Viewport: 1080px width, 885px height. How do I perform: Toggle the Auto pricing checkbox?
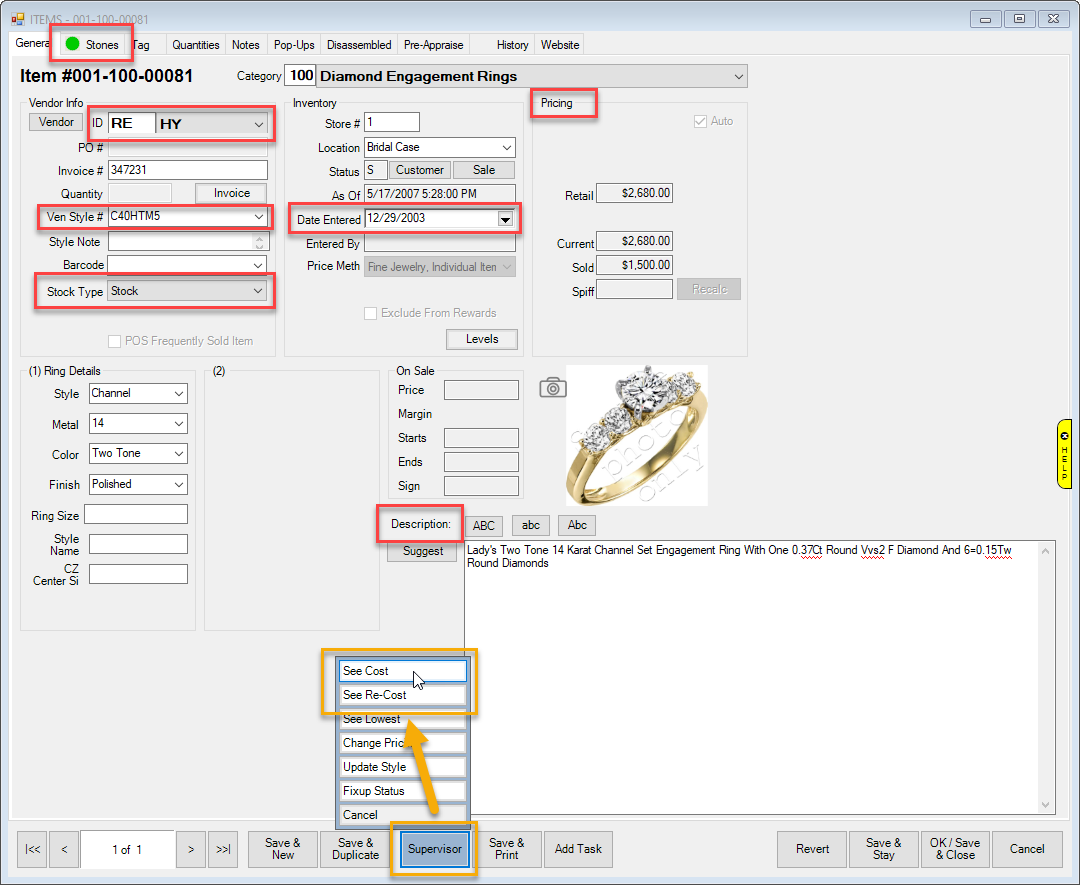click(700, 121)
